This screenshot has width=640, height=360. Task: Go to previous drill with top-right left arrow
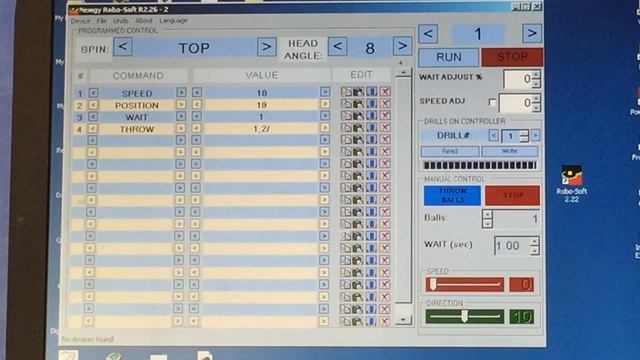[428, 33]
